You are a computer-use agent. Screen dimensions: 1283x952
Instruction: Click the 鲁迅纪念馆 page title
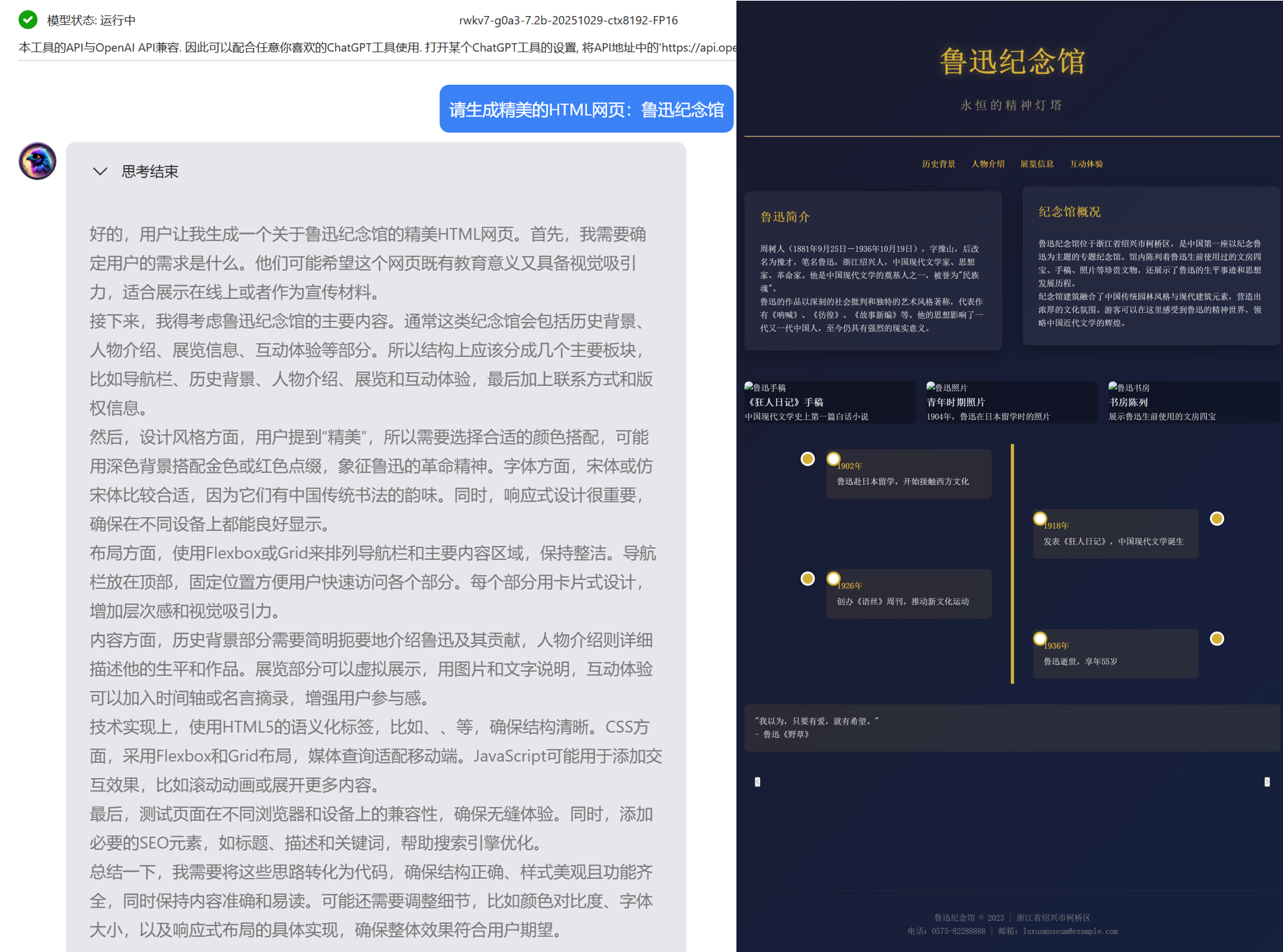(x=1012, y=61)
